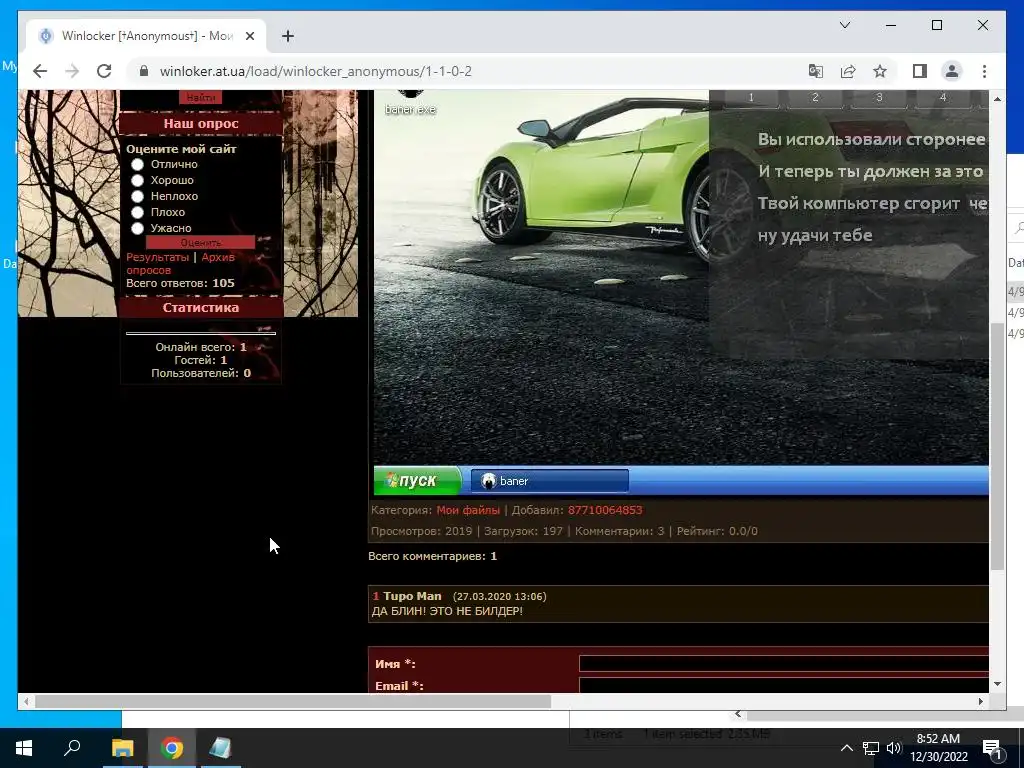Click scroll left arrow
1024x768 pixels.
[x=26, y=701]
